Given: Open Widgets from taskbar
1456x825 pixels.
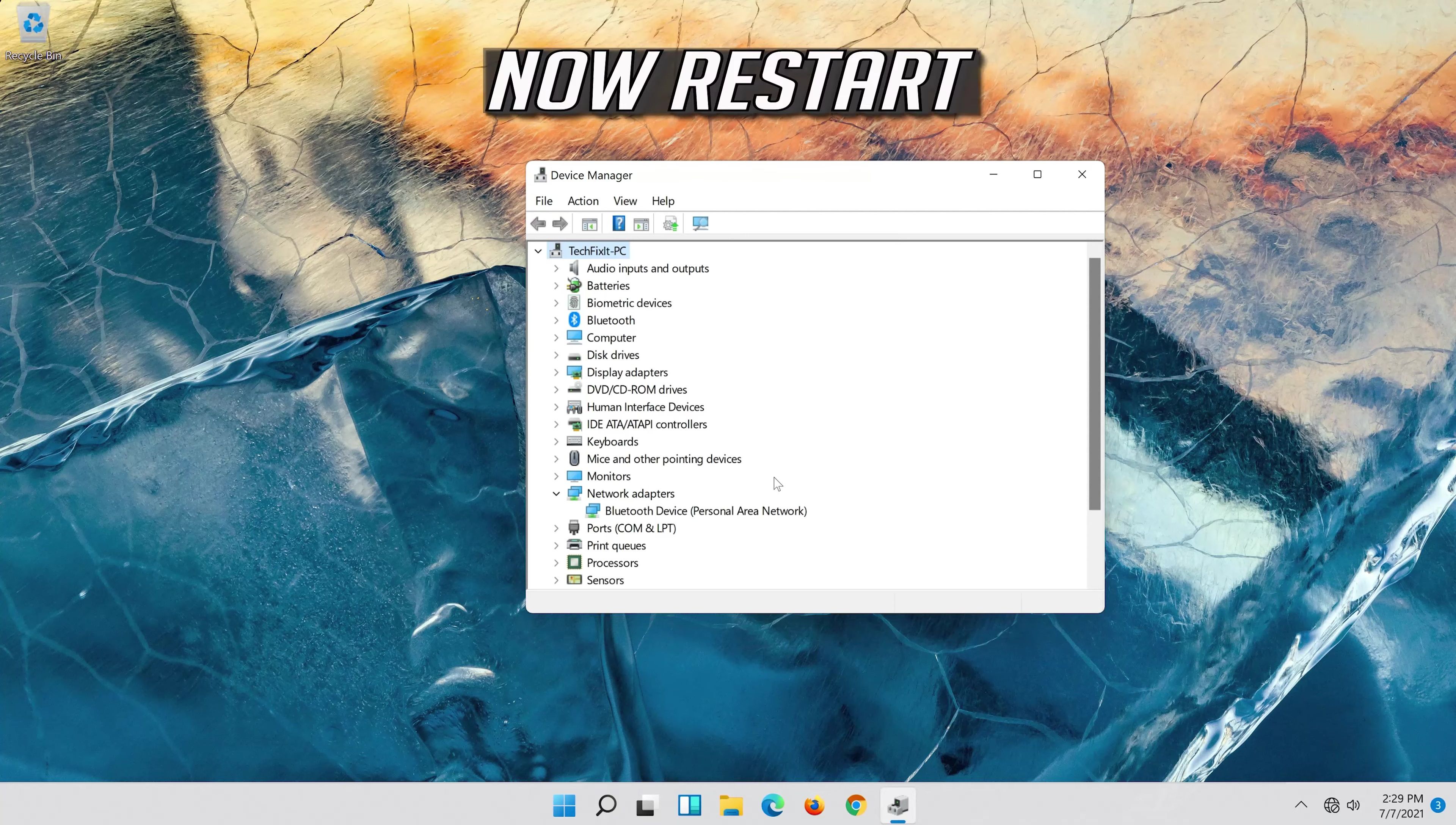Looking at the screenshot, I should [689, 805].
